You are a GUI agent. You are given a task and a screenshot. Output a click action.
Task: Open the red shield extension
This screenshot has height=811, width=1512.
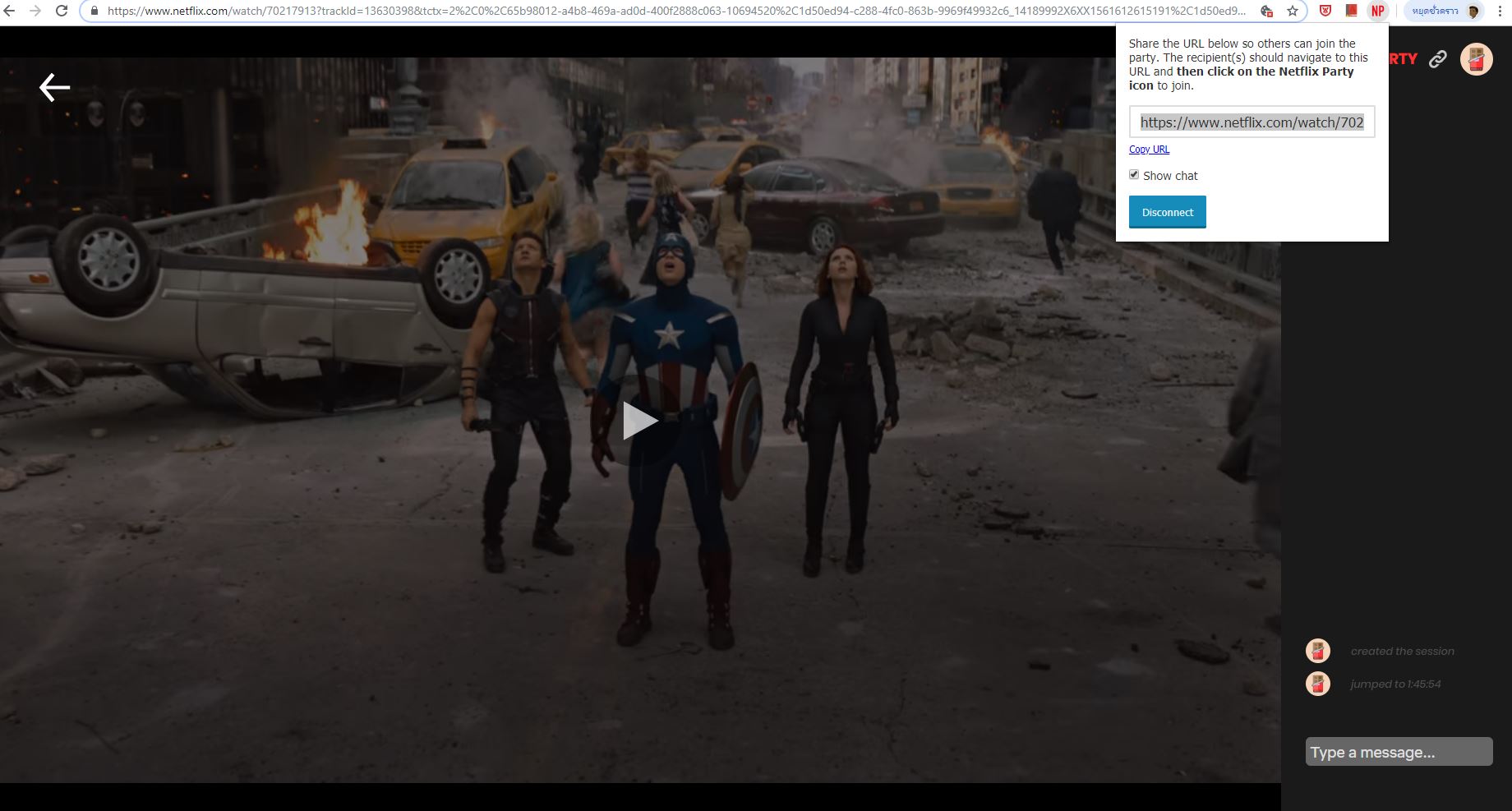(1325, 12)
